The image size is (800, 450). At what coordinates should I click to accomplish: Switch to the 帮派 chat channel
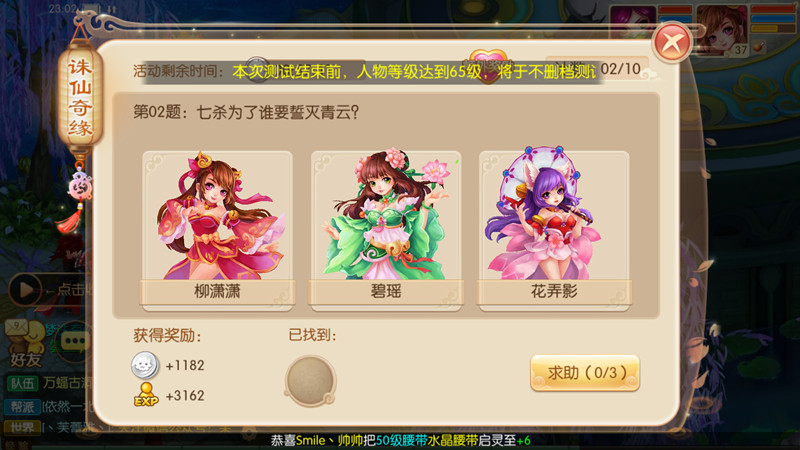(x=22, y=407)
